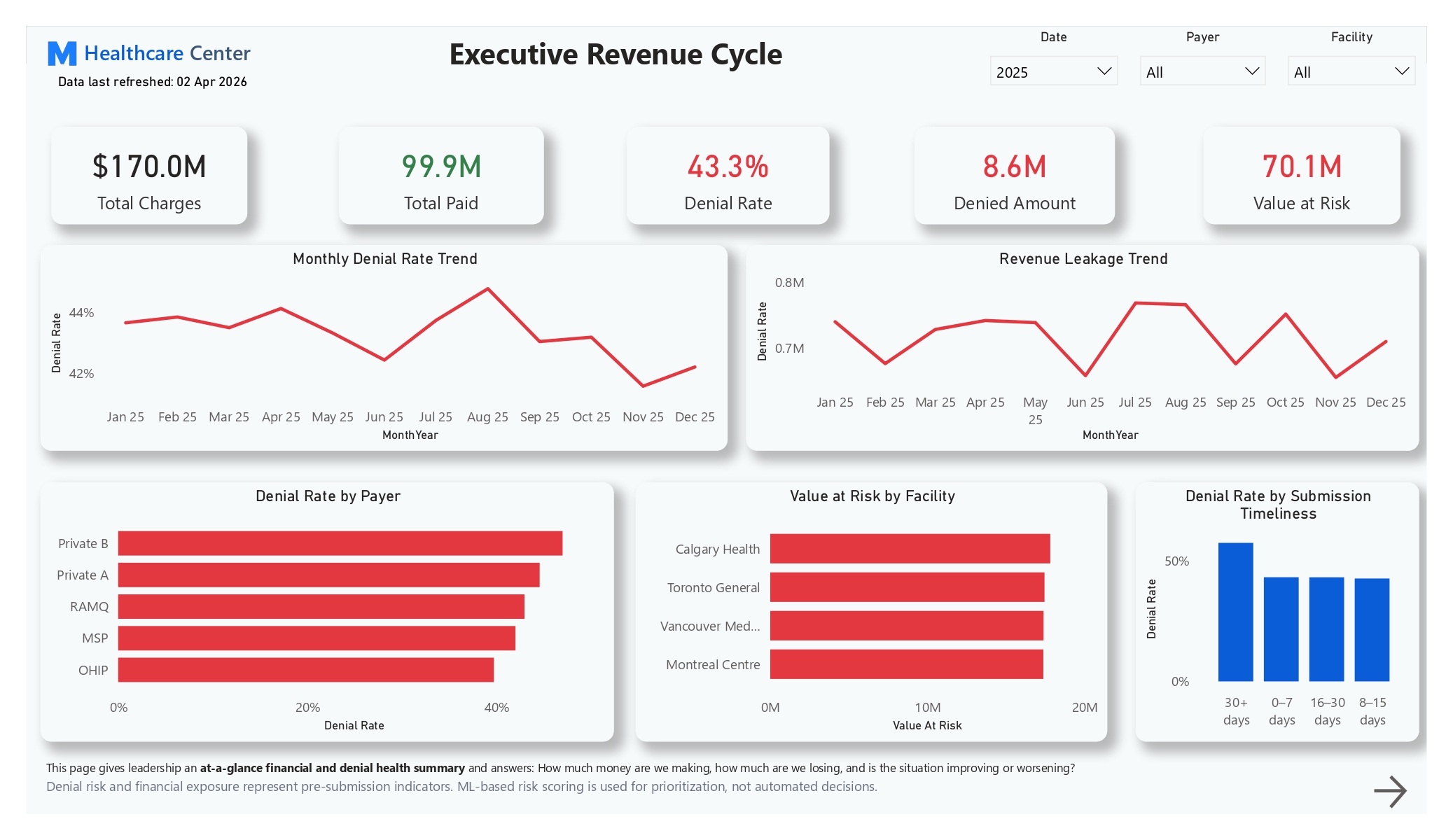Screen dimensions: 1453x840
Task: Click Nov 25 low on denial trend line
Action: [x=644, y=386]
